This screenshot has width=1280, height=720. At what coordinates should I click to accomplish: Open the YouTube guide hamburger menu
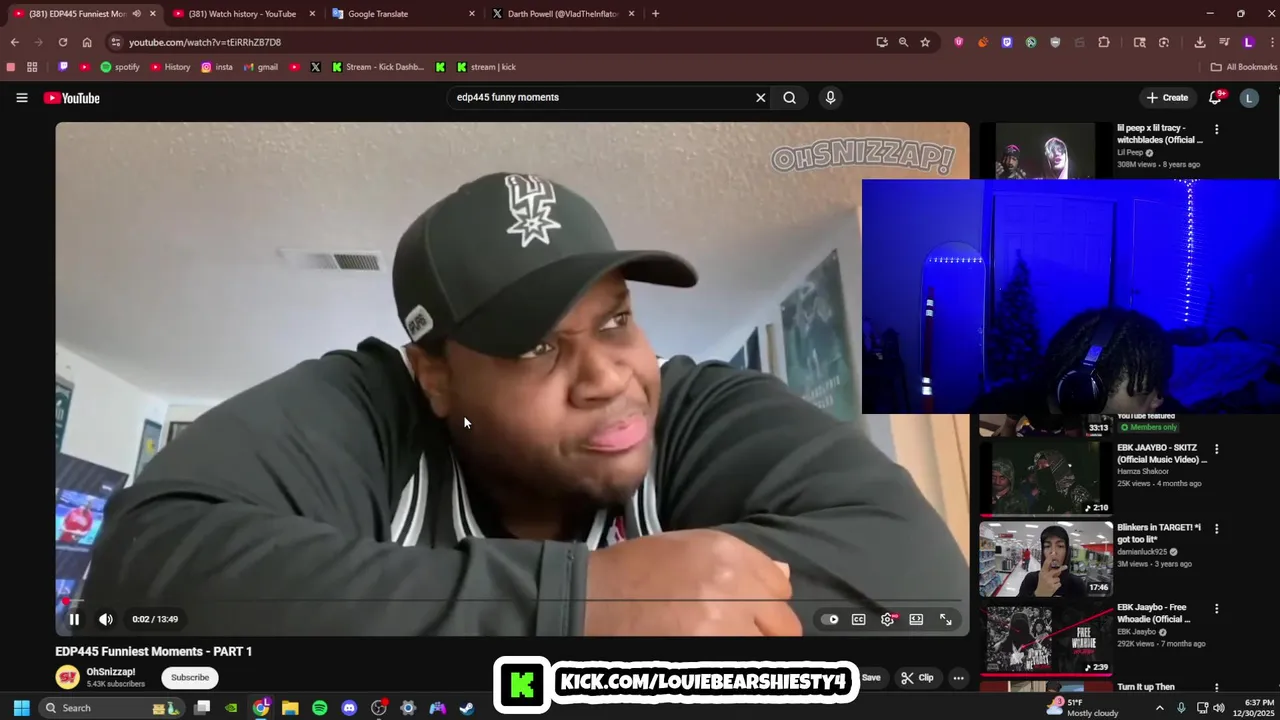[22, 97]
